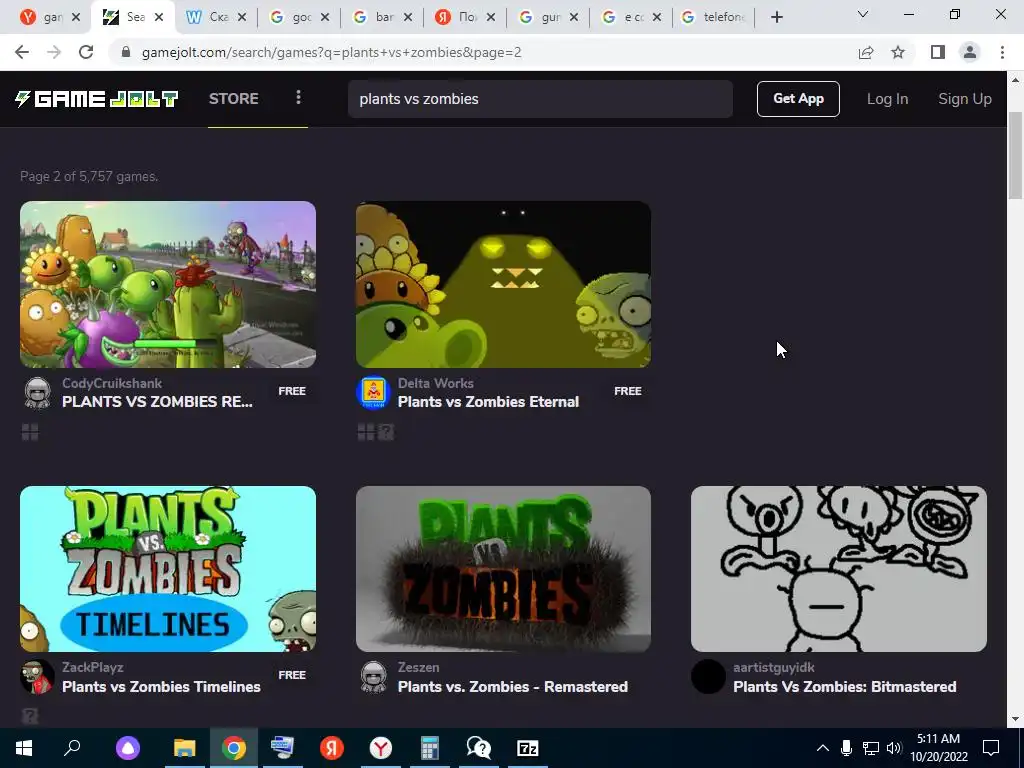
Task: Click the Windows platform icon under Delta Works game
Action: tap(366, 432)
